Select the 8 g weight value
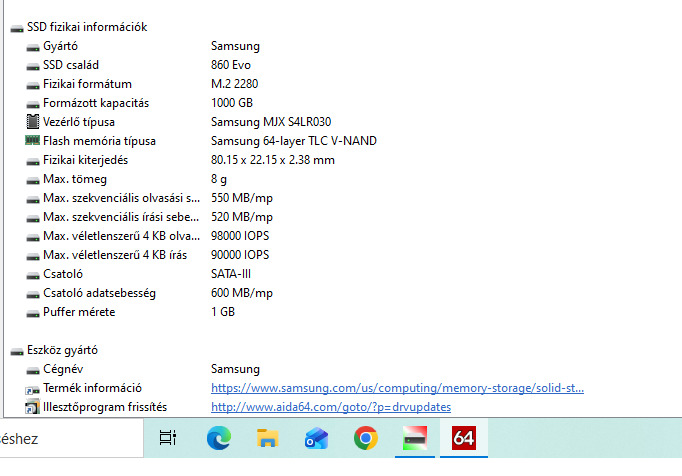Viewport: 682px width, 476px height. [x=219, y=179]
